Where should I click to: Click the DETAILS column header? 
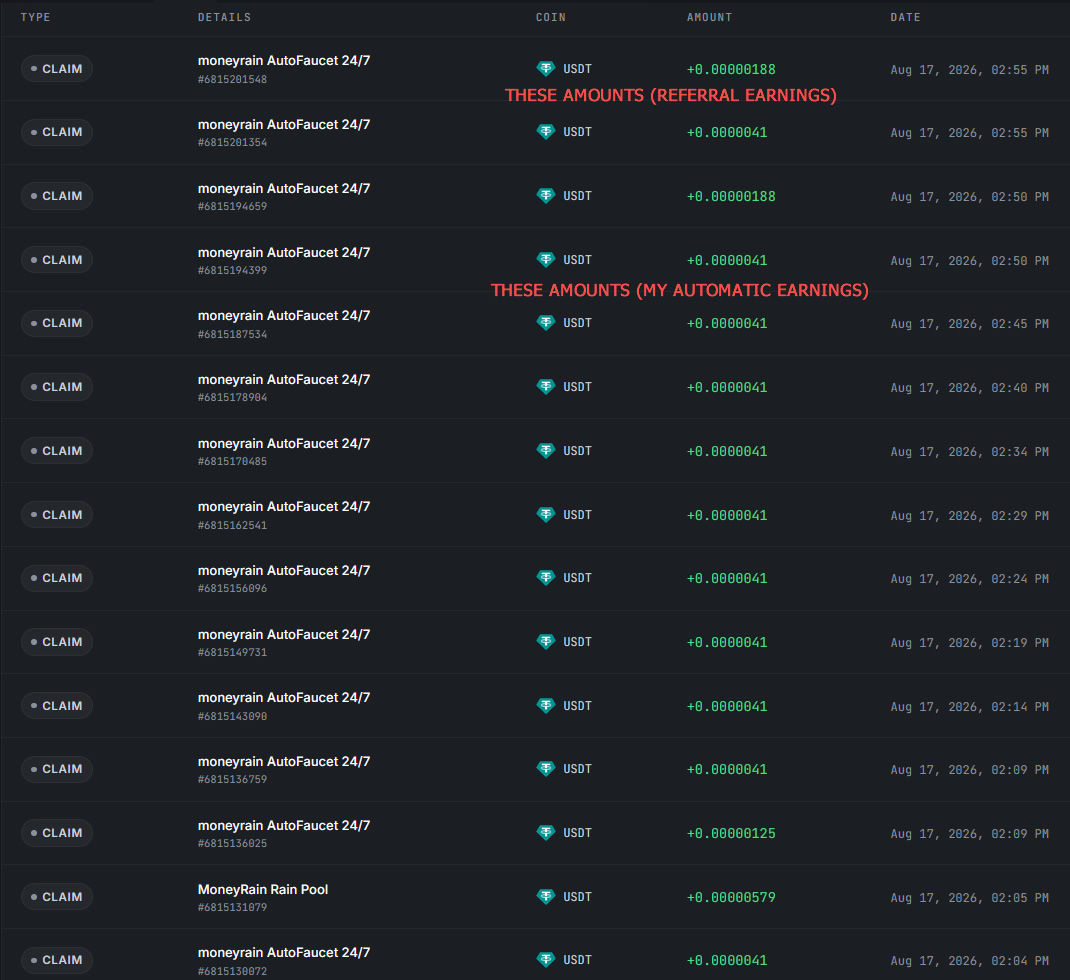pos(225,17)
